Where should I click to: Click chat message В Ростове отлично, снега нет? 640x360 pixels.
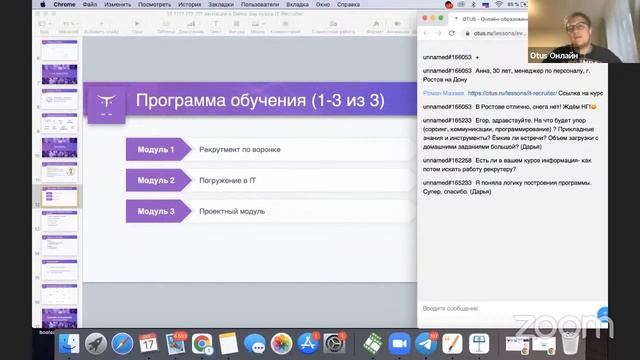pyautogui.click(x=510, y=107)
